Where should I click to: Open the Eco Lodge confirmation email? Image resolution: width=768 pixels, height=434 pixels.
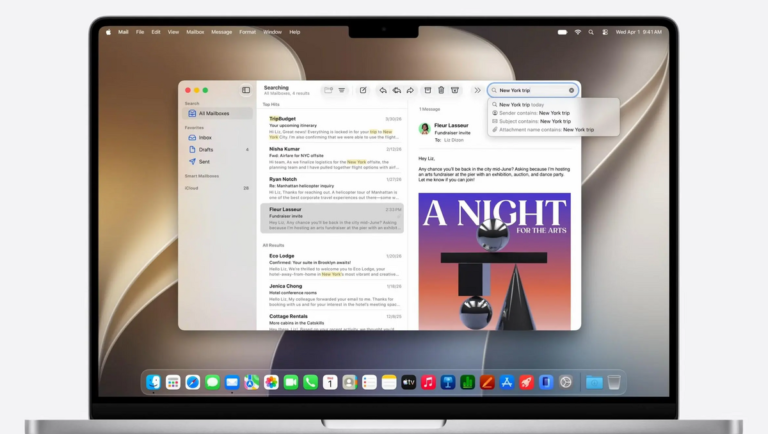point(332,265)
